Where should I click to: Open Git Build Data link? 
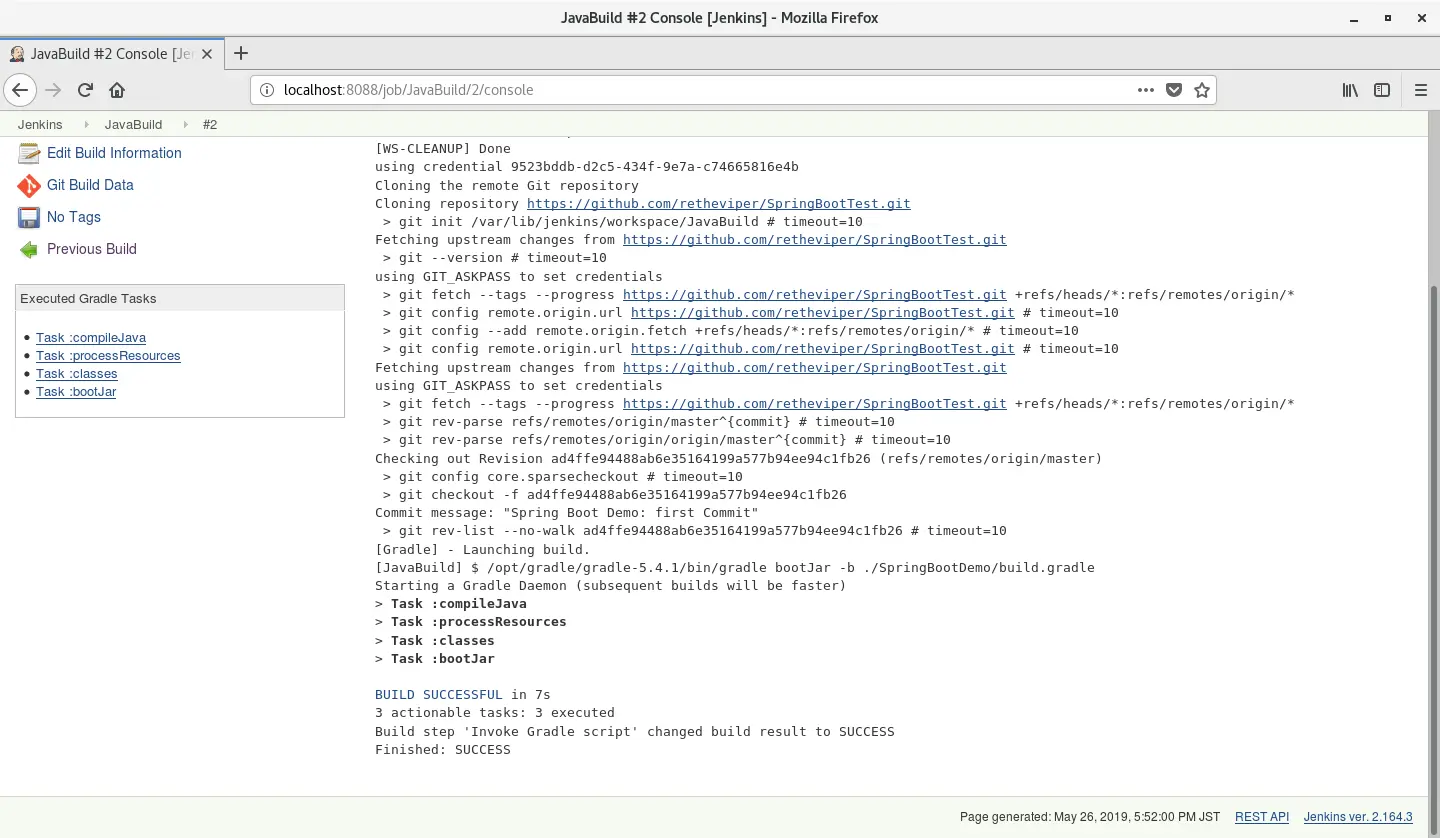[90, 185]
